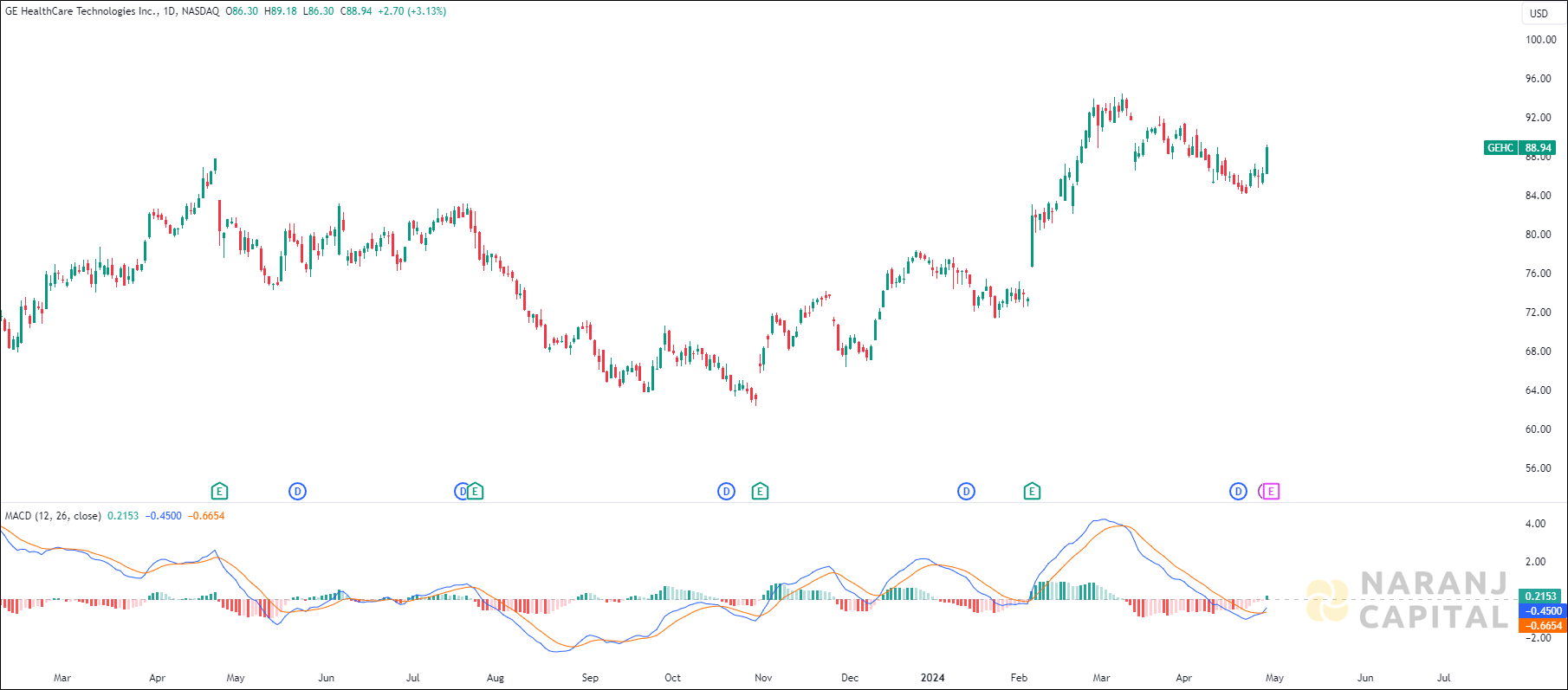Click the orange -0.6654 signal axis label
The height and width of the screenshot is (690, 1568).
coord(1541,626)
